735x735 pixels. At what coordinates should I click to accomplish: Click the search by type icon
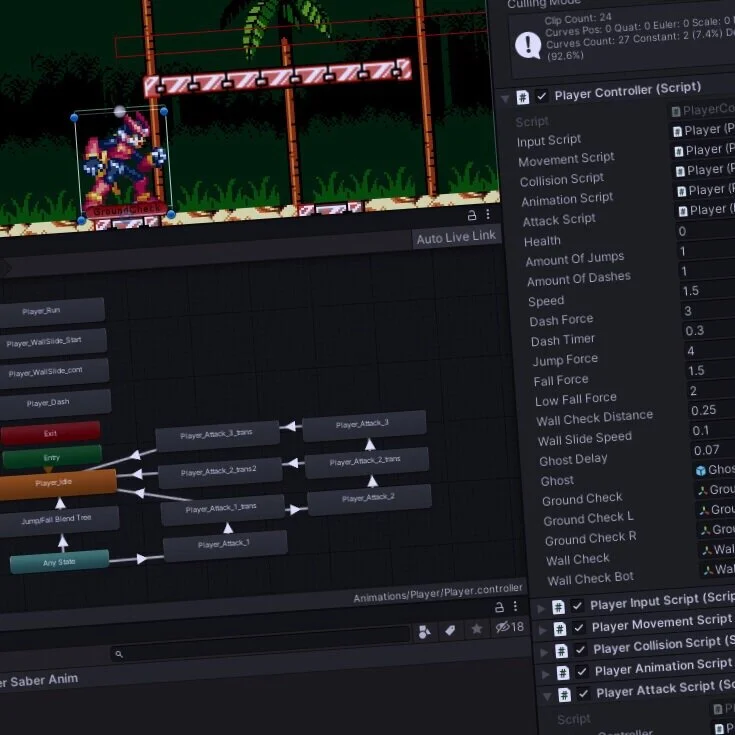tap(425, 632)
